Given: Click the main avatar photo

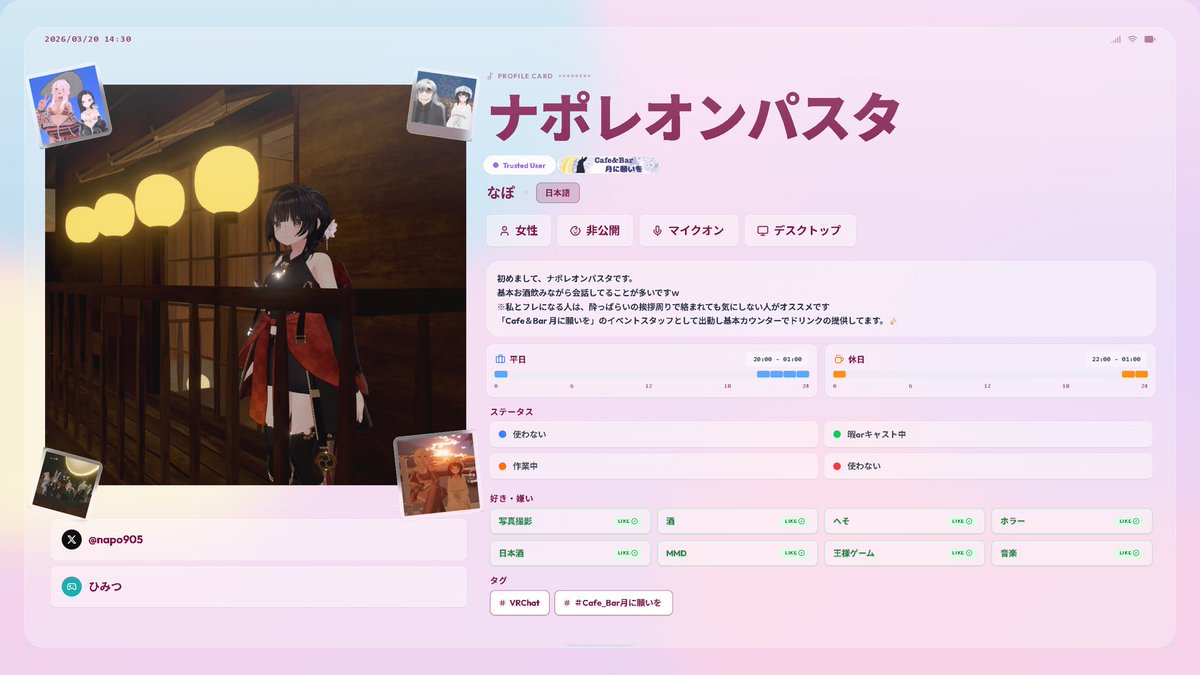Looking at the screenshot, I should point(256,285).
